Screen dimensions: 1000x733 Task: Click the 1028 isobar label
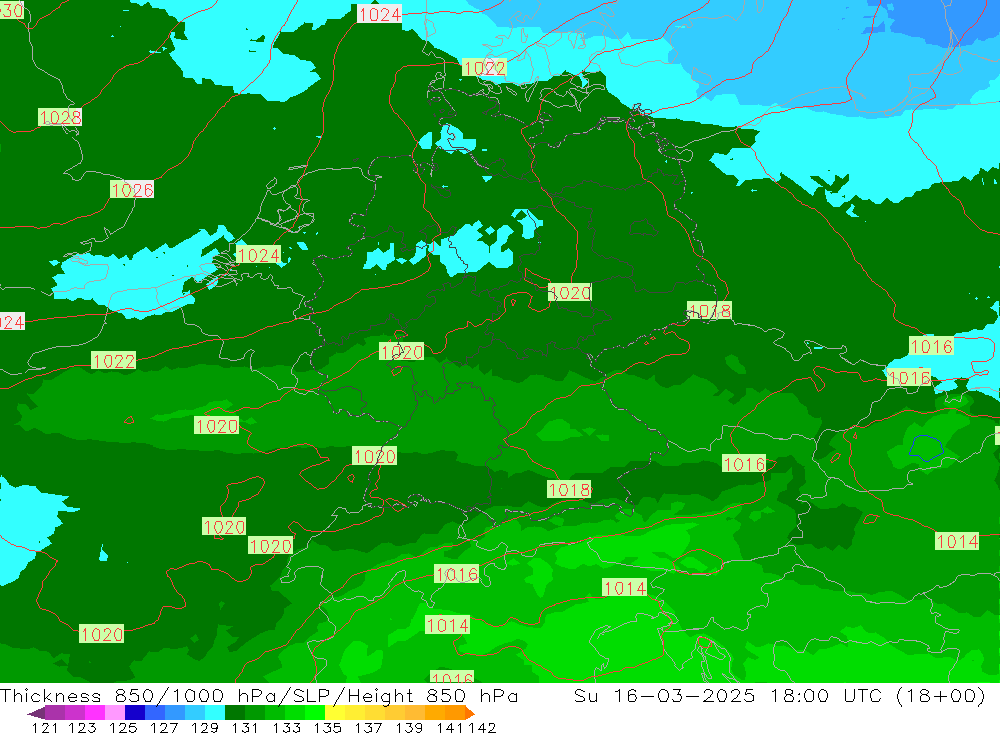point(60,117)
